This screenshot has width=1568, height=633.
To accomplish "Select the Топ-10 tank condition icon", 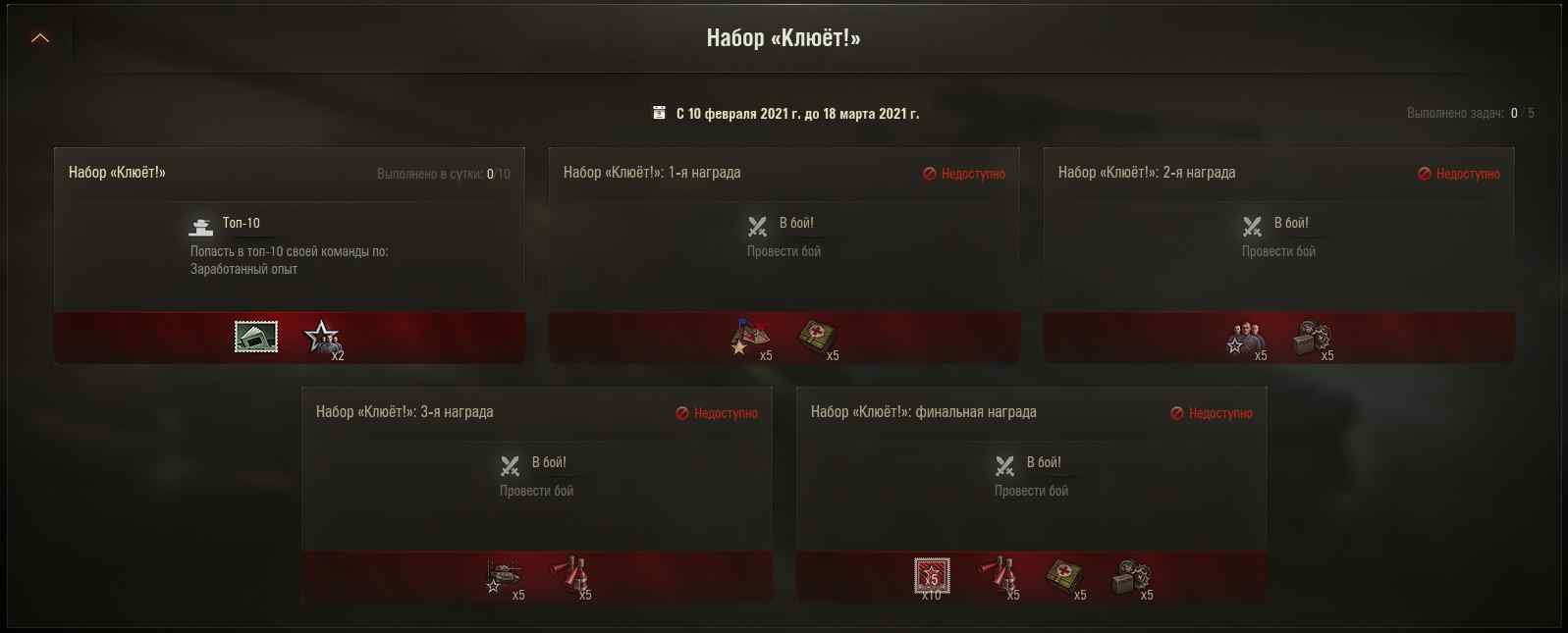I will click(201, 228).
